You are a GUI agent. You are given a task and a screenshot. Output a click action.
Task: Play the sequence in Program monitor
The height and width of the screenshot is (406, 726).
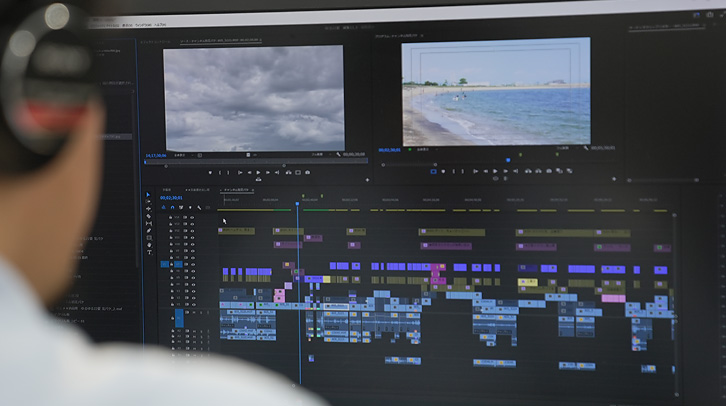coord(495,171)
